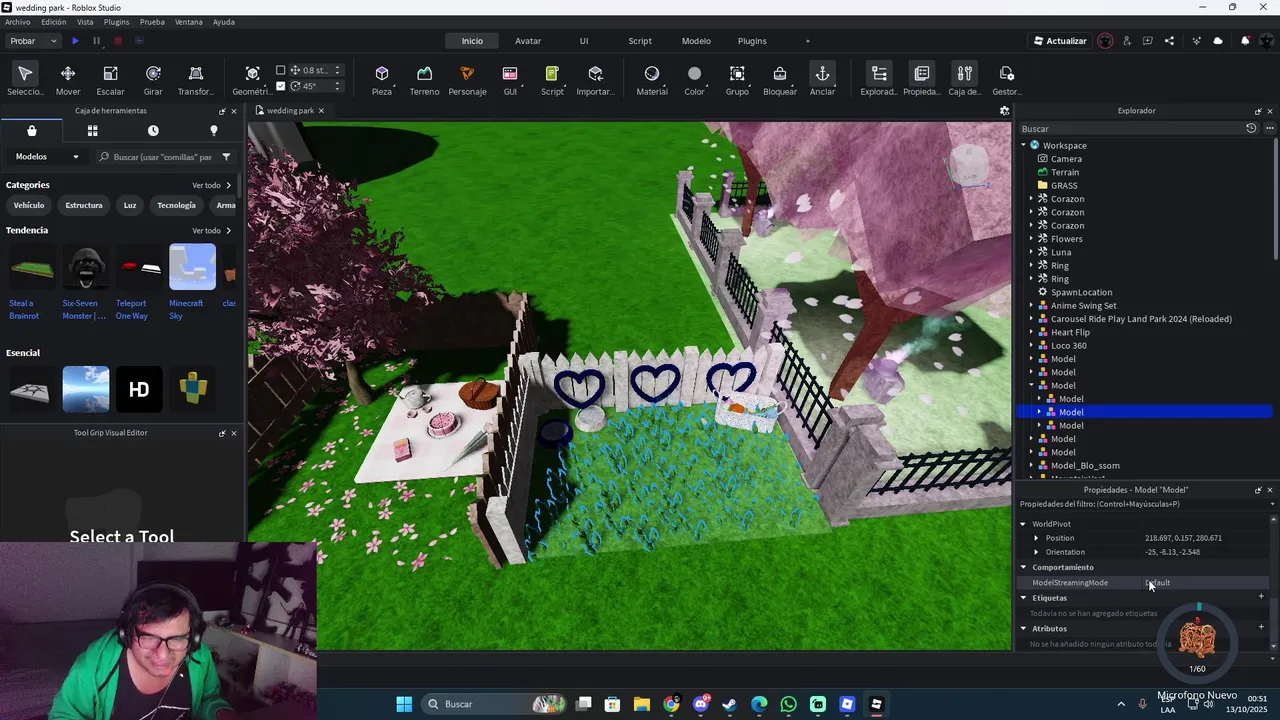This screenshot has height=720, width=1280.
Task: Click the Actualizar button
Action: (1059, 41)
